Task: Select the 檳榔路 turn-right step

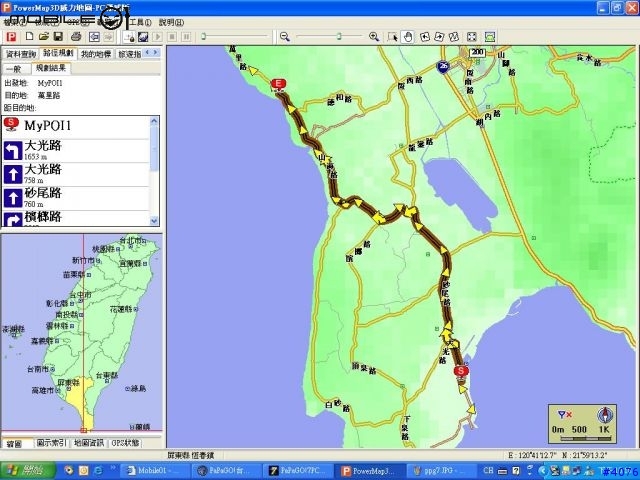Action: 76,218
